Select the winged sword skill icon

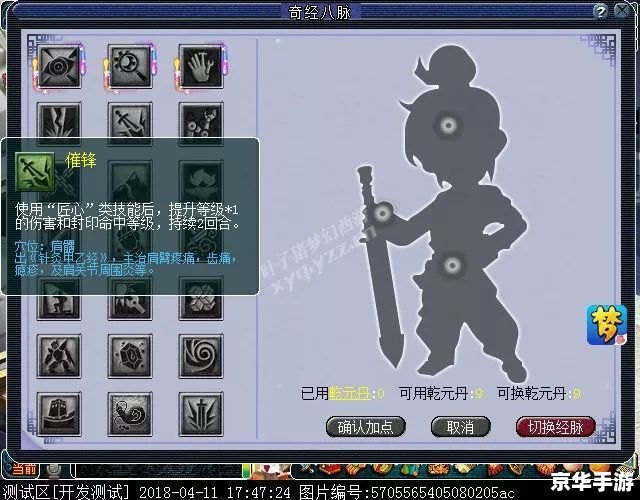coord(201,414)
